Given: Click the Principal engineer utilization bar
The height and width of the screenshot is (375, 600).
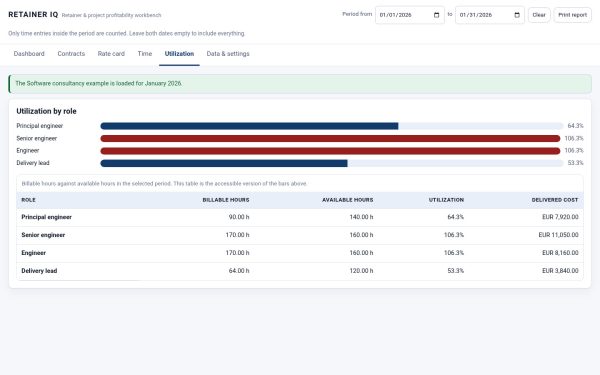Looking at the screenshot, I should coord(331,126).
